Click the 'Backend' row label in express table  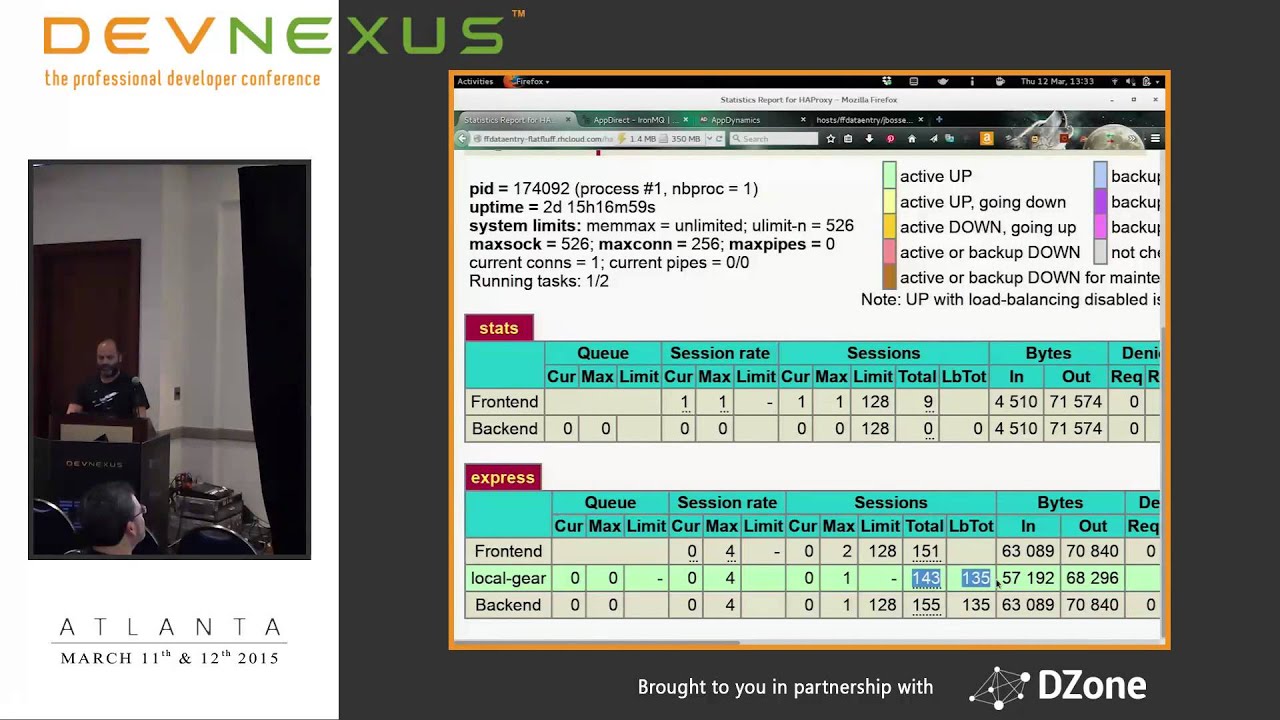tap(508, 605)
